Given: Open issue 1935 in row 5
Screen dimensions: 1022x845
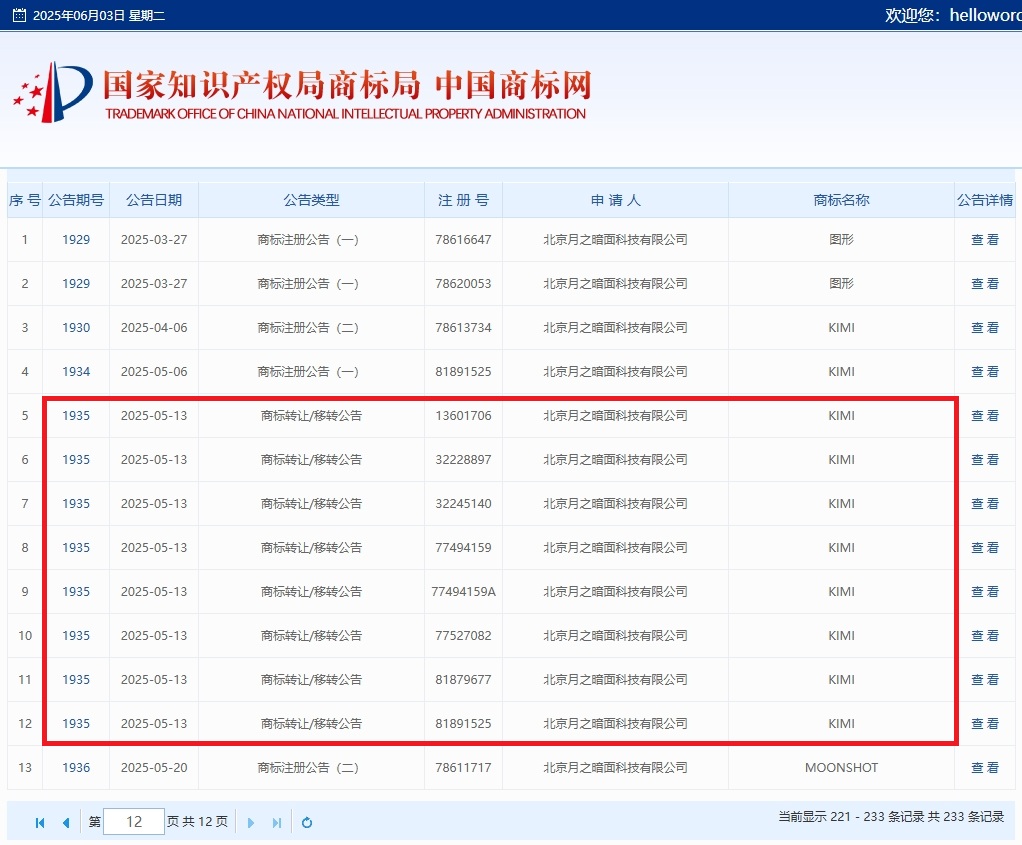Looking at the screenshot, I should pyautogui.click(x=76, y=415).
